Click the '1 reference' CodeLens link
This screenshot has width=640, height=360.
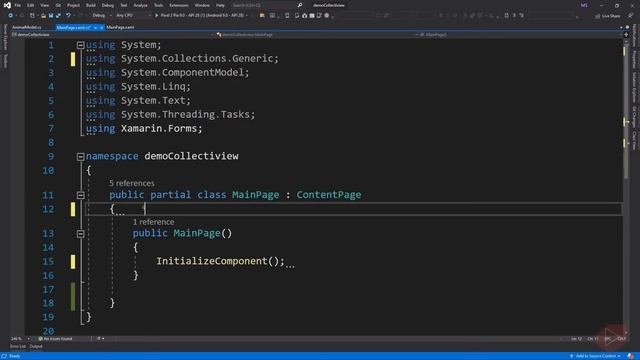(153, 222)
